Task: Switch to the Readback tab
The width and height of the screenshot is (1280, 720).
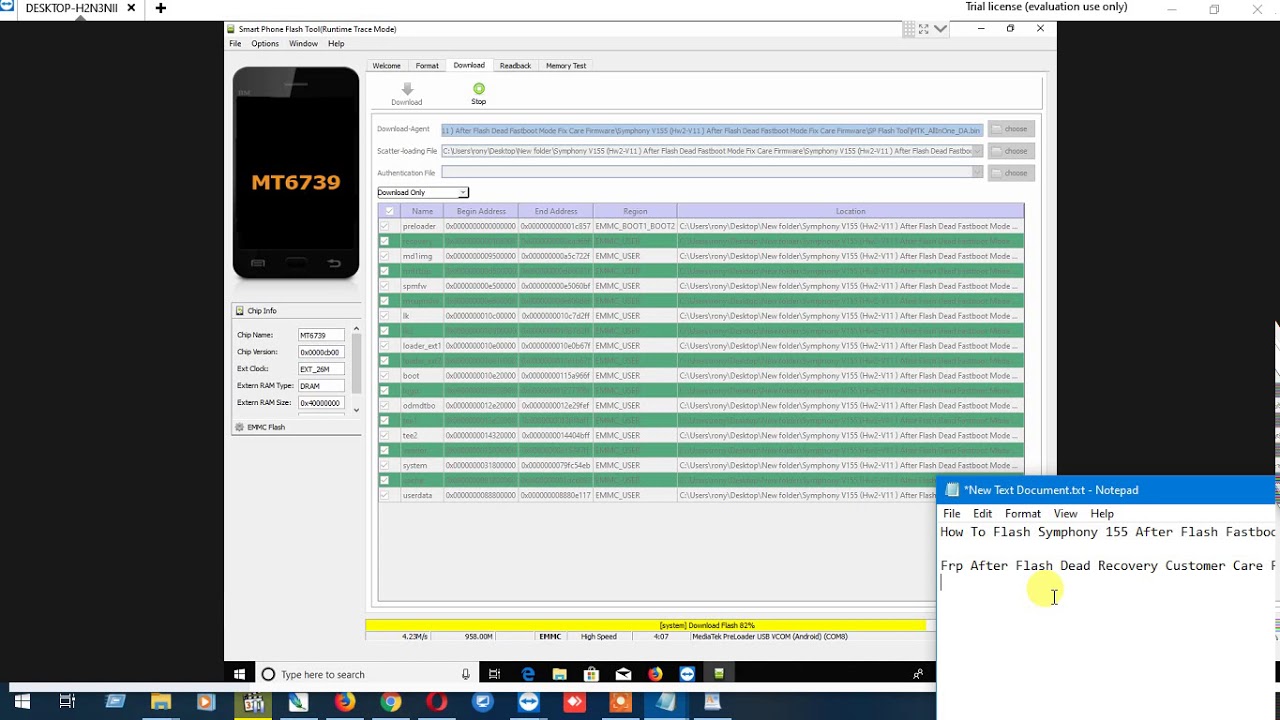Action: click(x=515, y=66)
